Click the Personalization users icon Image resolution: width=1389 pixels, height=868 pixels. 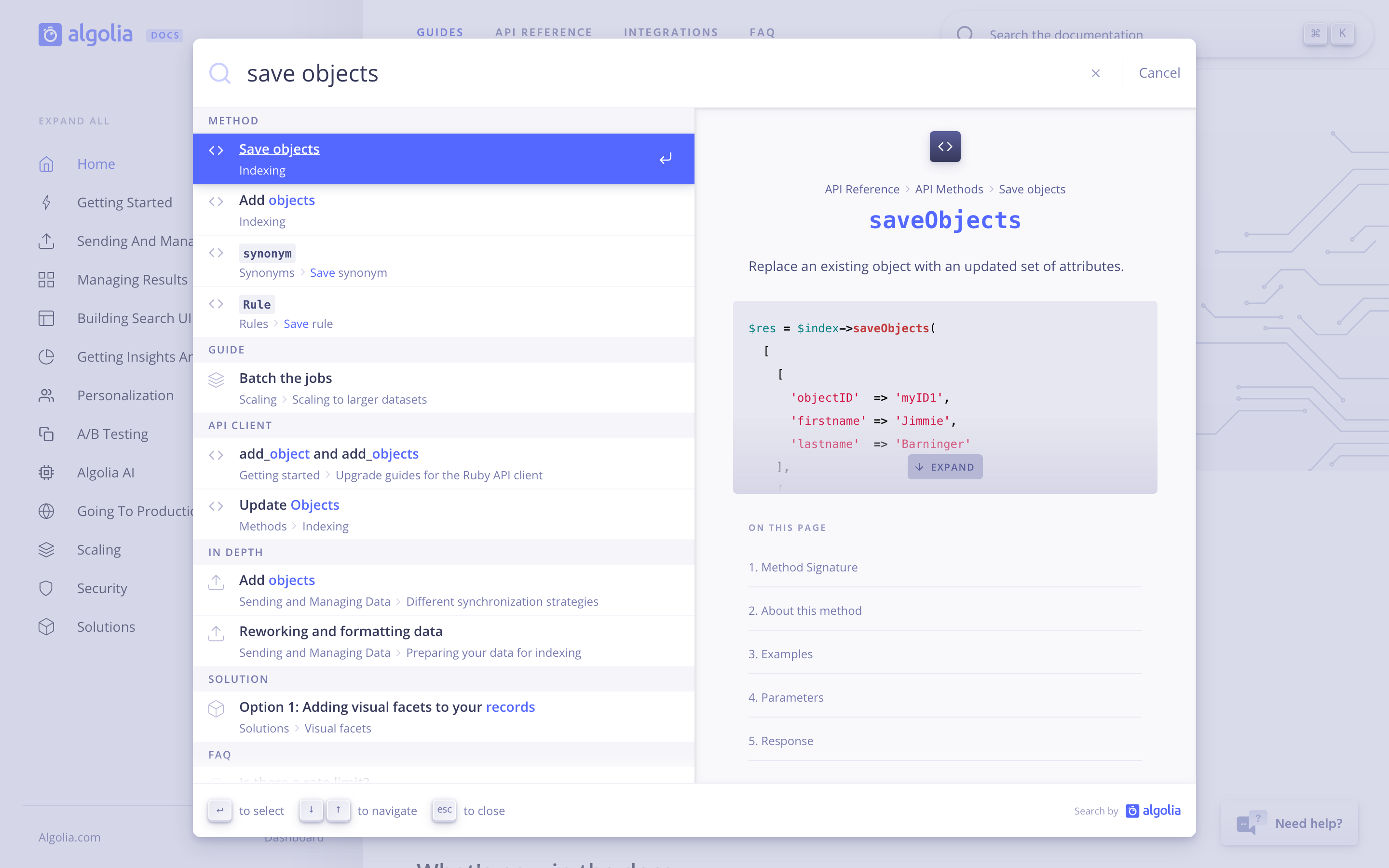coord(46,395)
